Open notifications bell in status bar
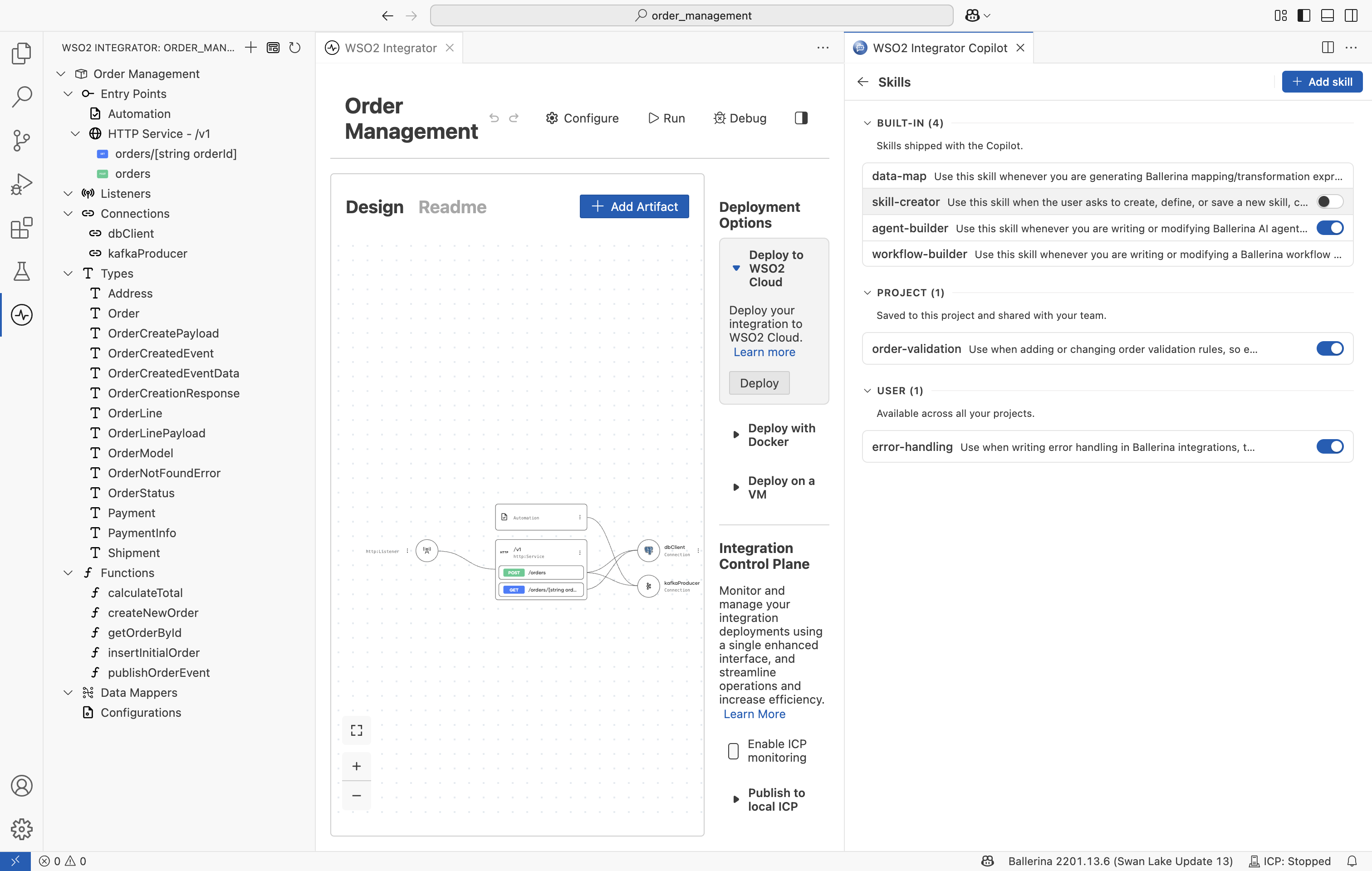This screenshot has height=871, width=1372. (x=1352, y=861)
